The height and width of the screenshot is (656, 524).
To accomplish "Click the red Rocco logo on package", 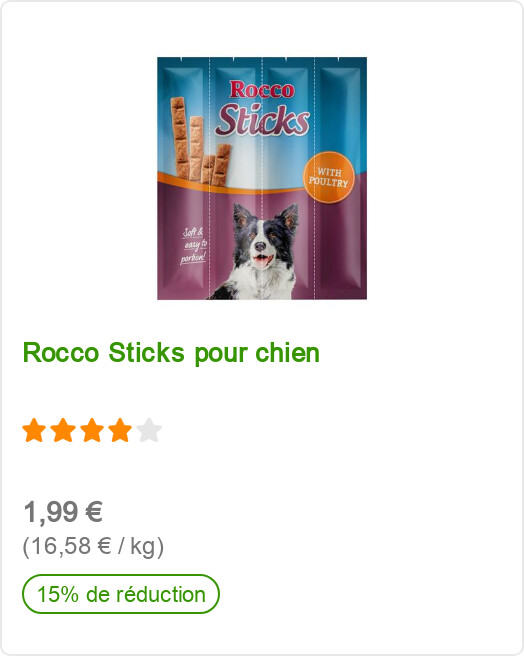I will tap(262, 90).
